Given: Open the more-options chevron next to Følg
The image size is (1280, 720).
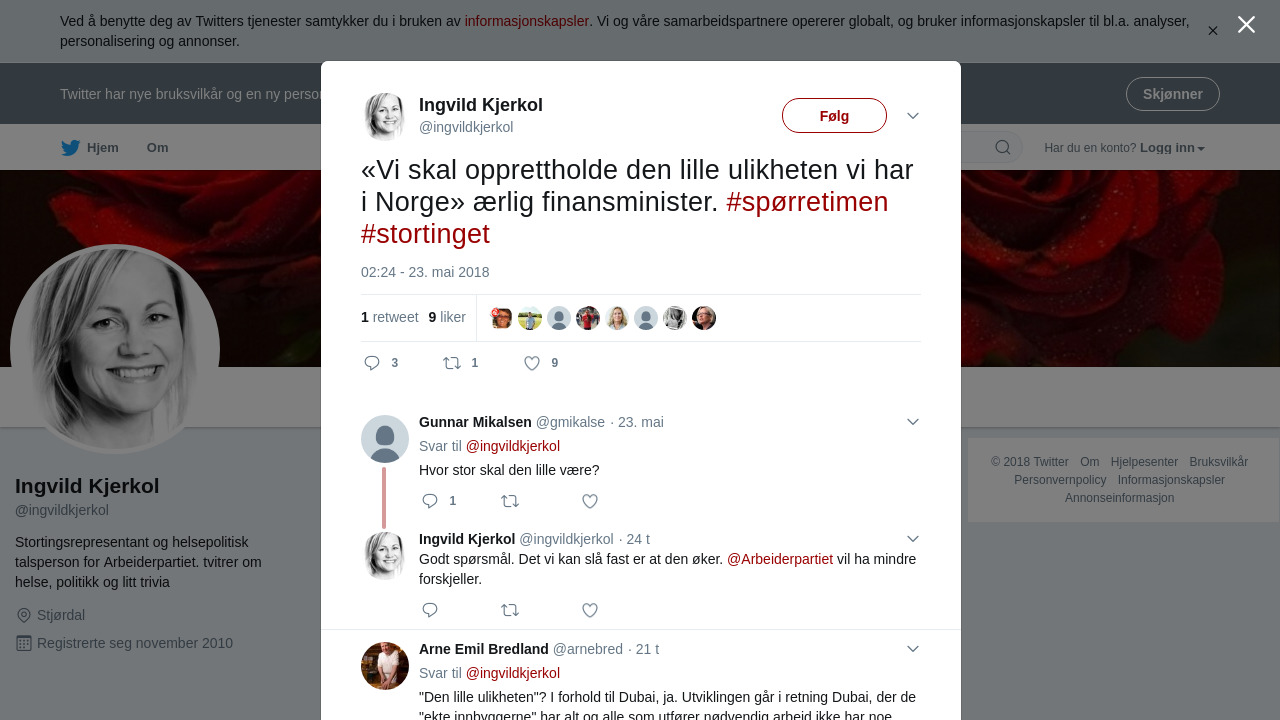Looking at the screenshot, I should coord(913,116).
